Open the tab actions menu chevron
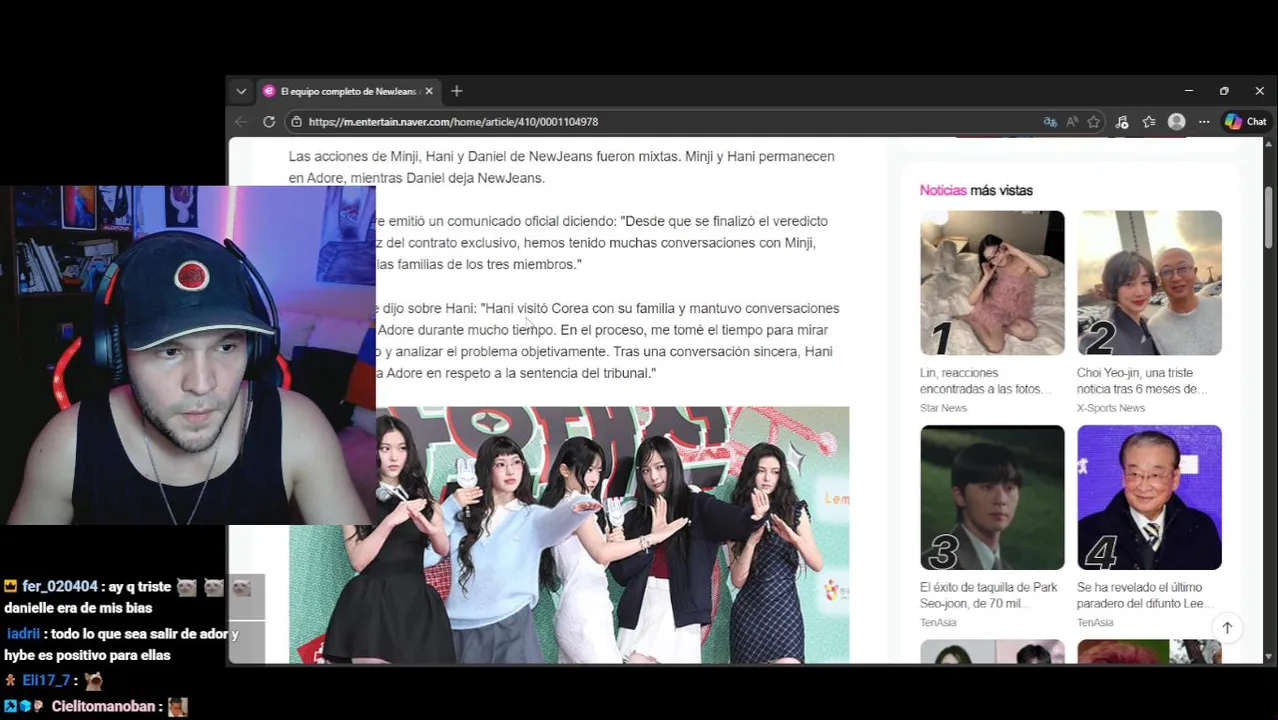The width and height of the screenshot is (1278, 720). [x=241, y=91]
